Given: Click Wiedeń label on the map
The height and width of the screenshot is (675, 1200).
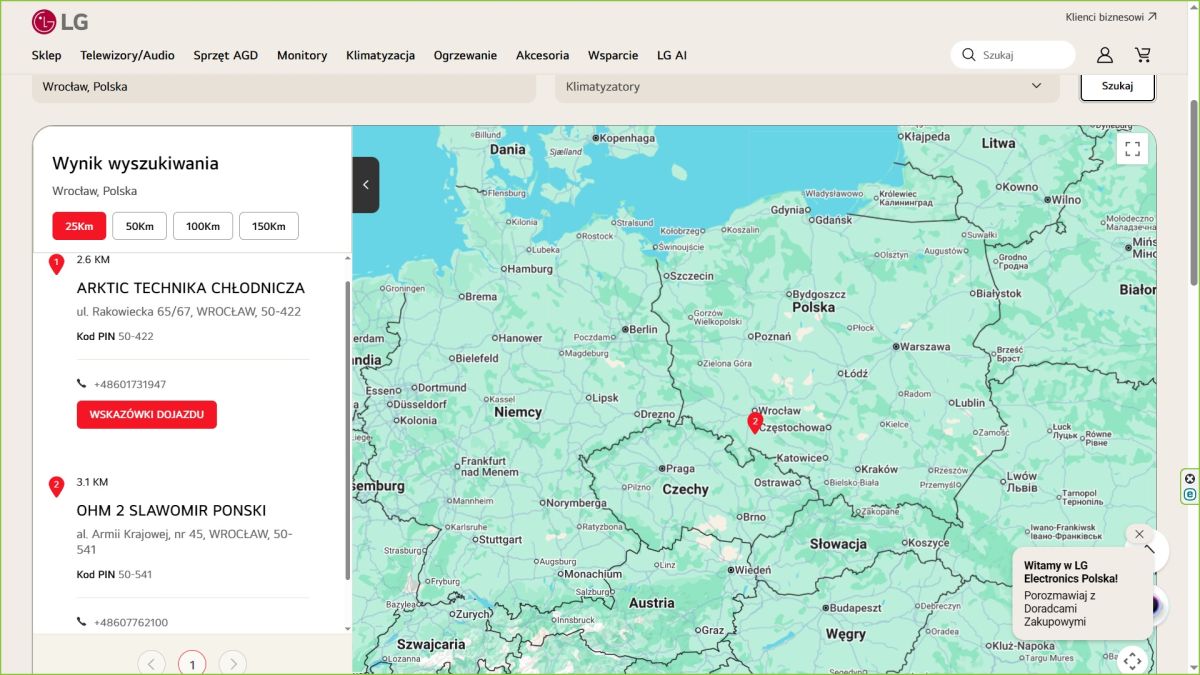Looking at the screenshot, I should click(751, 570).
